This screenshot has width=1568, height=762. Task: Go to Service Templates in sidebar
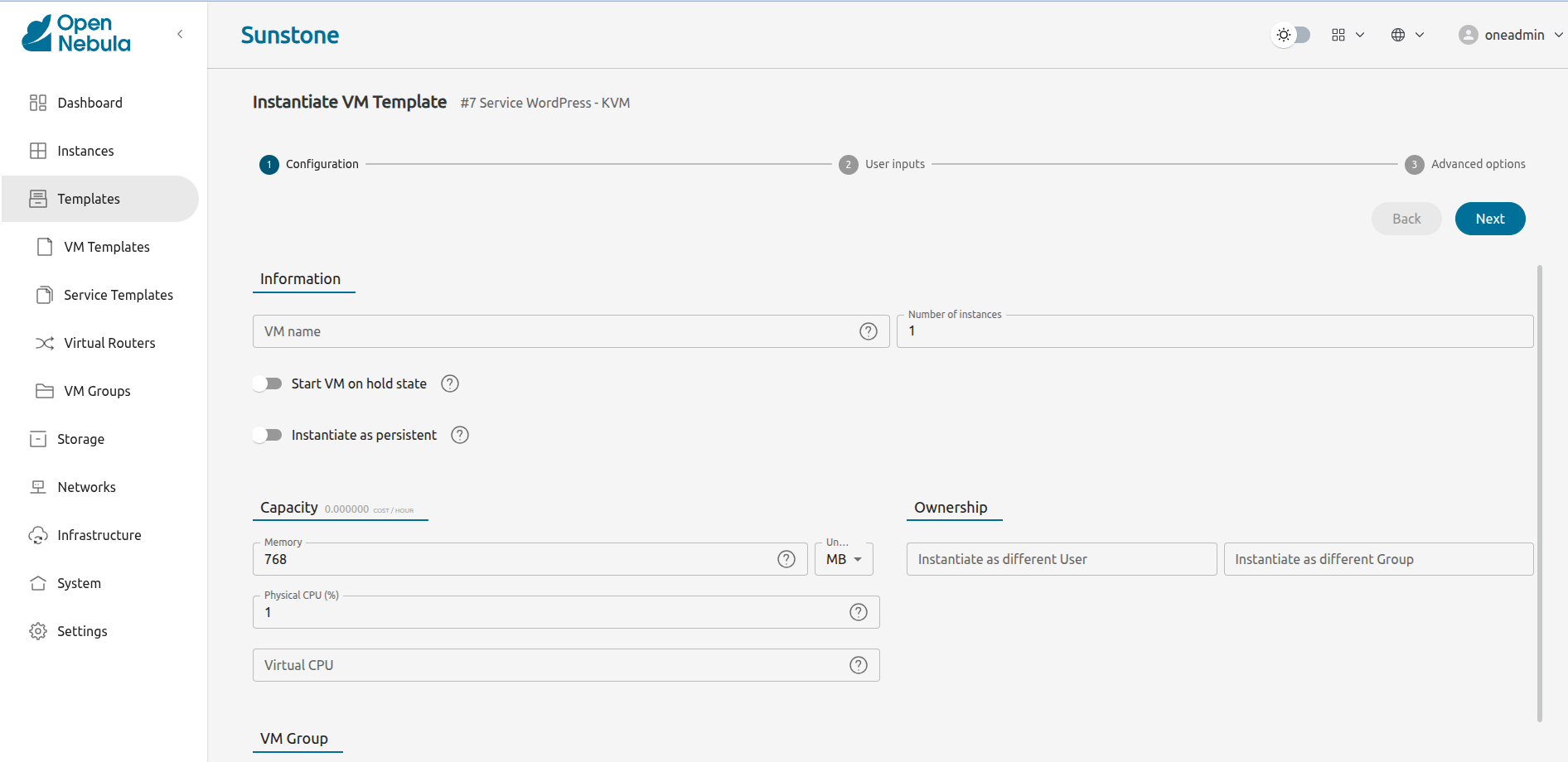118,295
